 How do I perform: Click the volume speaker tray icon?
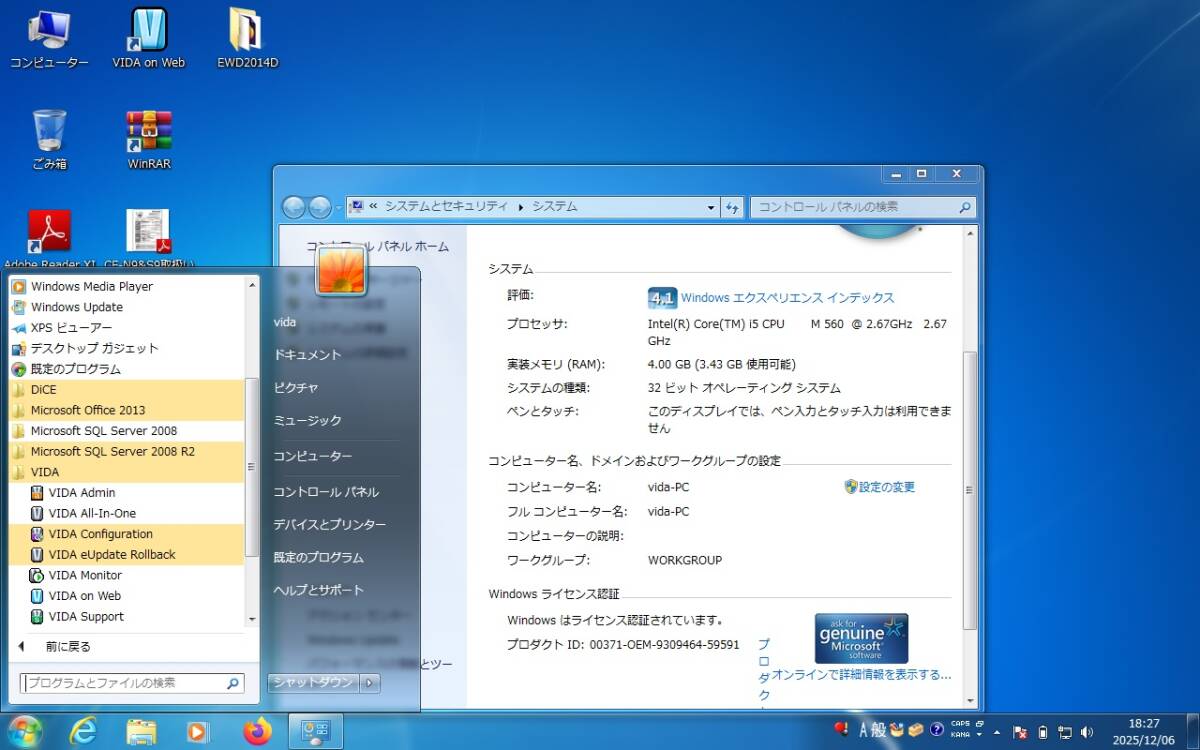1087,732
